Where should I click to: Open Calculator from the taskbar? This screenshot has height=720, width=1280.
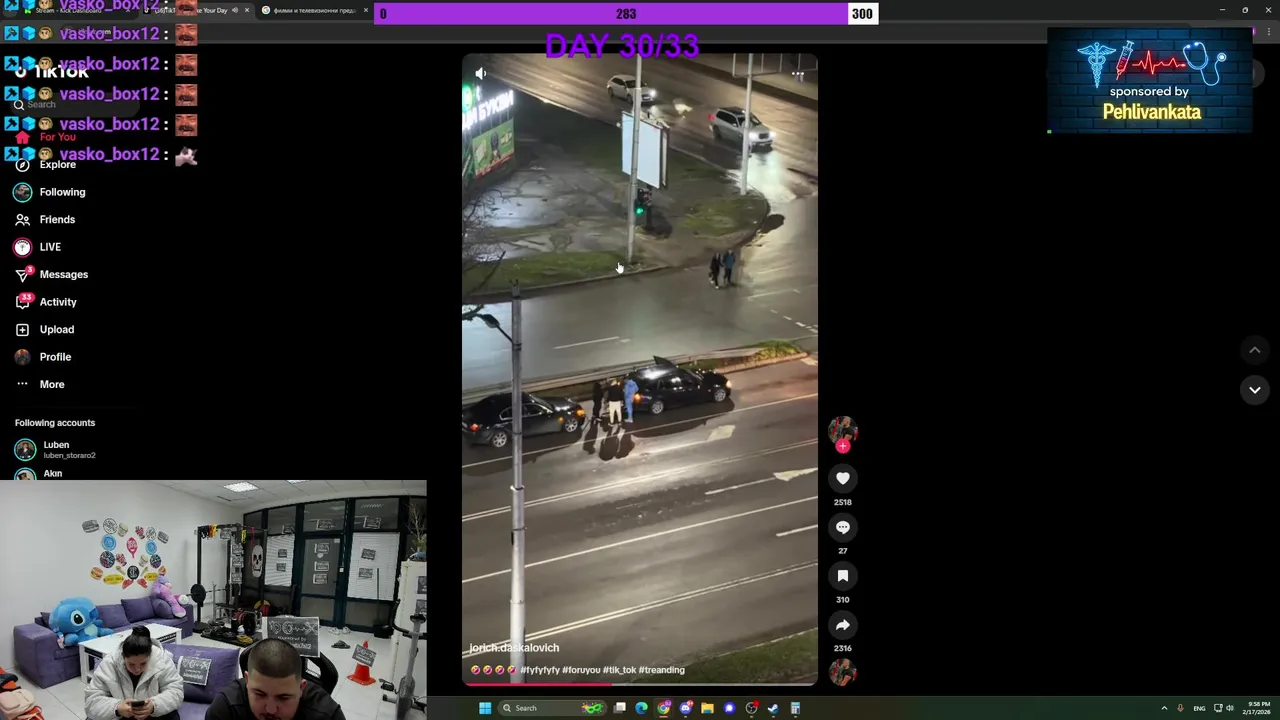795,708
